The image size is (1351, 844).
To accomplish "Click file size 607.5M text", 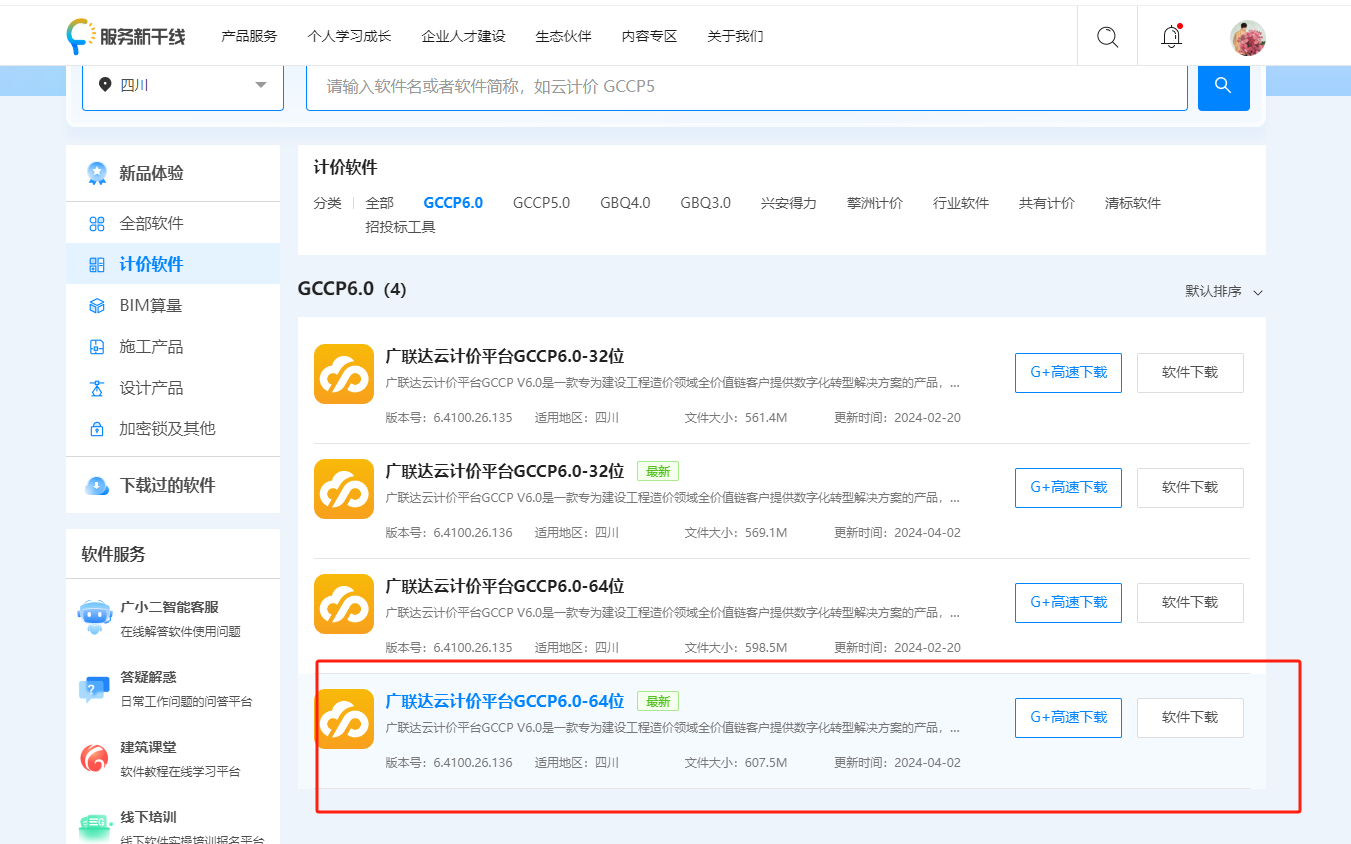I will click(x=766, y=763).
